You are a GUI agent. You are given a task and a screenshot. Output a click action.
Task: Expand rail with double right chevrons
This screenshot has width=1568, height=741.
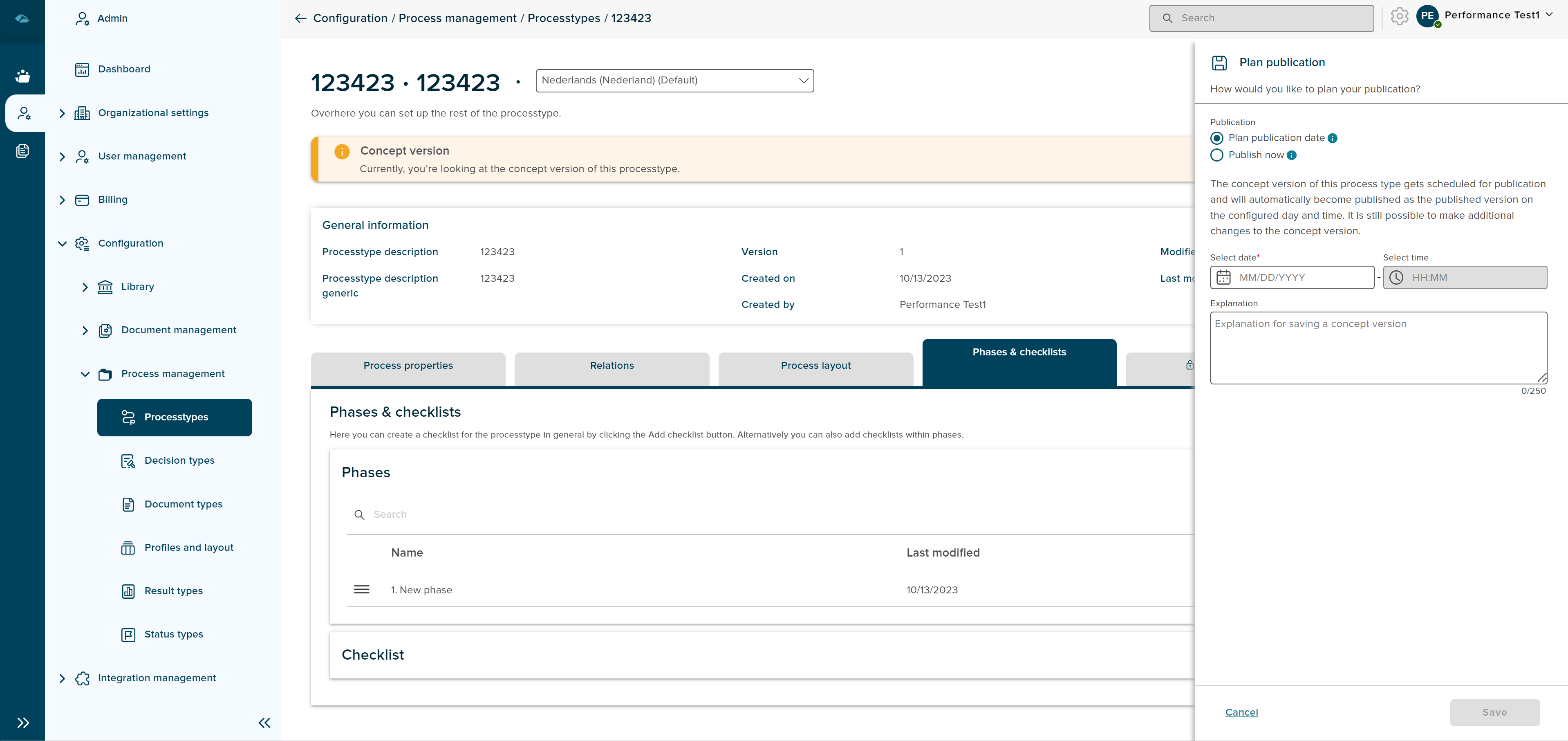click(22, 723)
